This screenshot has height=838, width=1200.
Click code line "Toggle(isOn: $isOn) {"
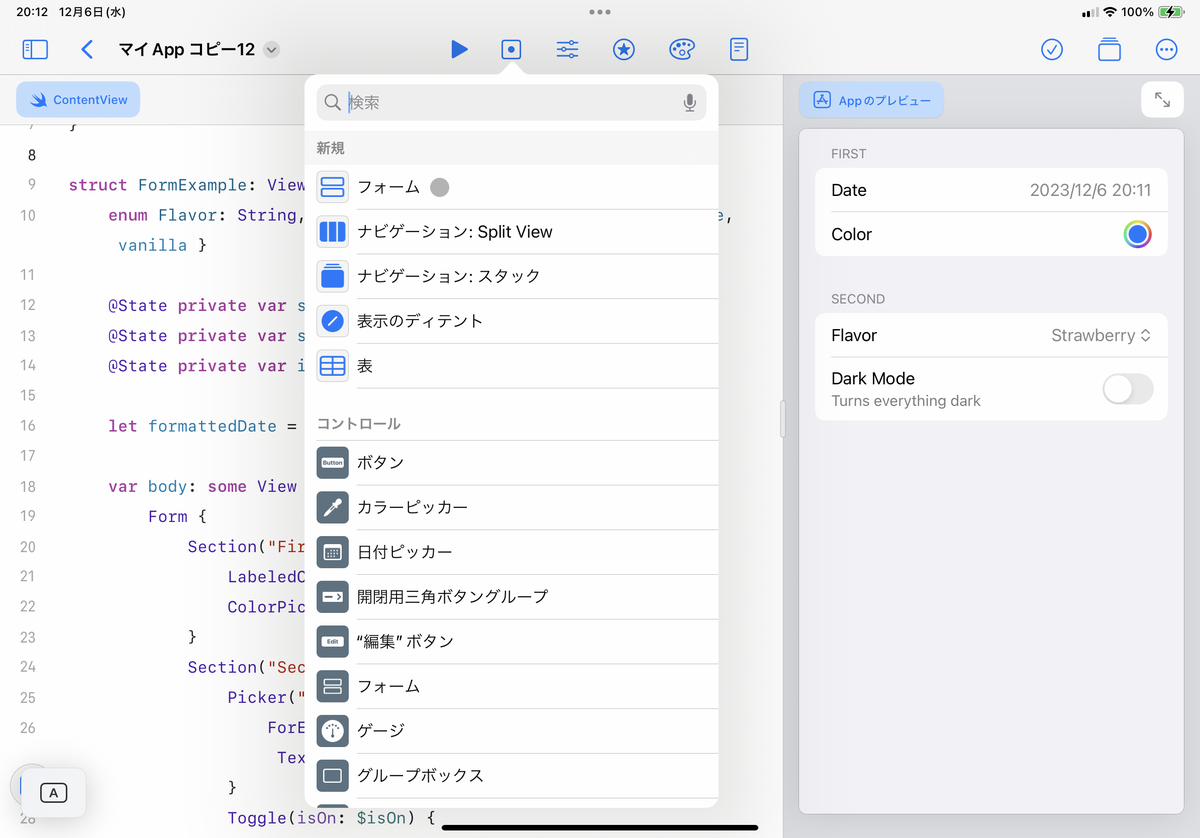pos(332,818)
